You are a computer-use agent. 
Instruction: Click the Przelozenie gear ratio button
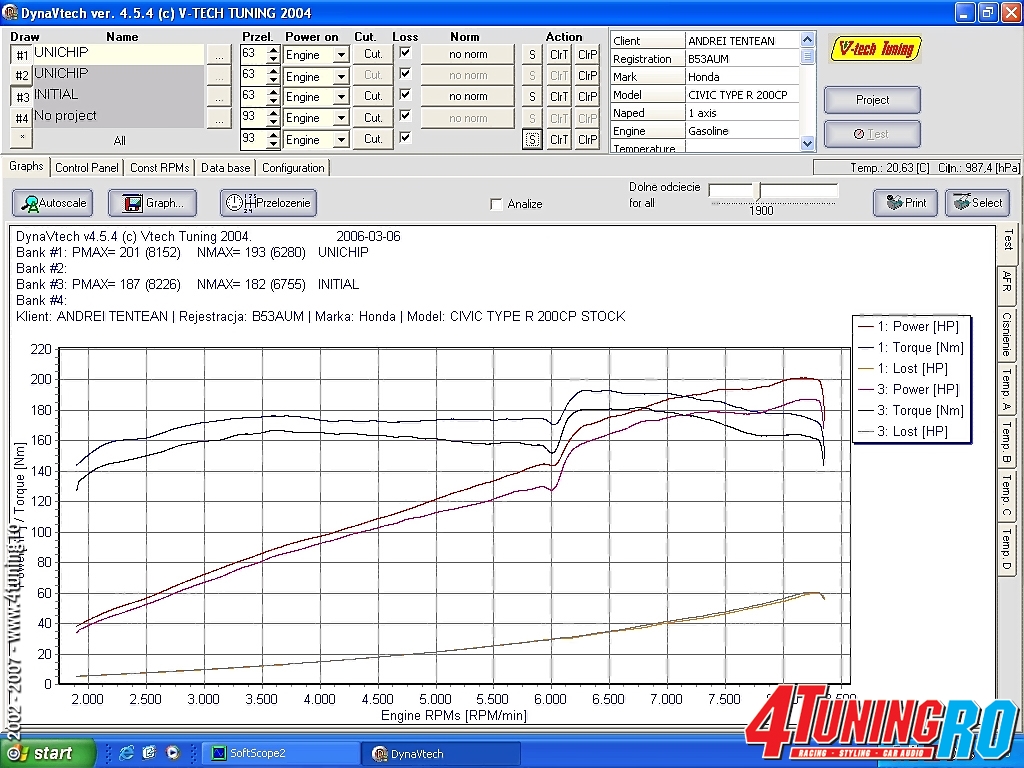[x=268, y=203]
